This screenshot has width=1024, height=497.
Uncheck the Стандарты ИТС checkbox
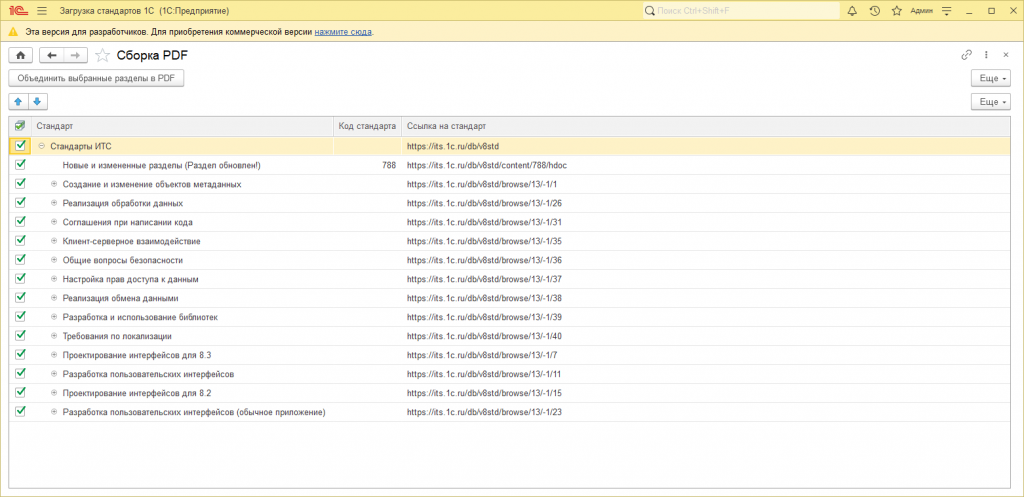[x=20, y=146]
